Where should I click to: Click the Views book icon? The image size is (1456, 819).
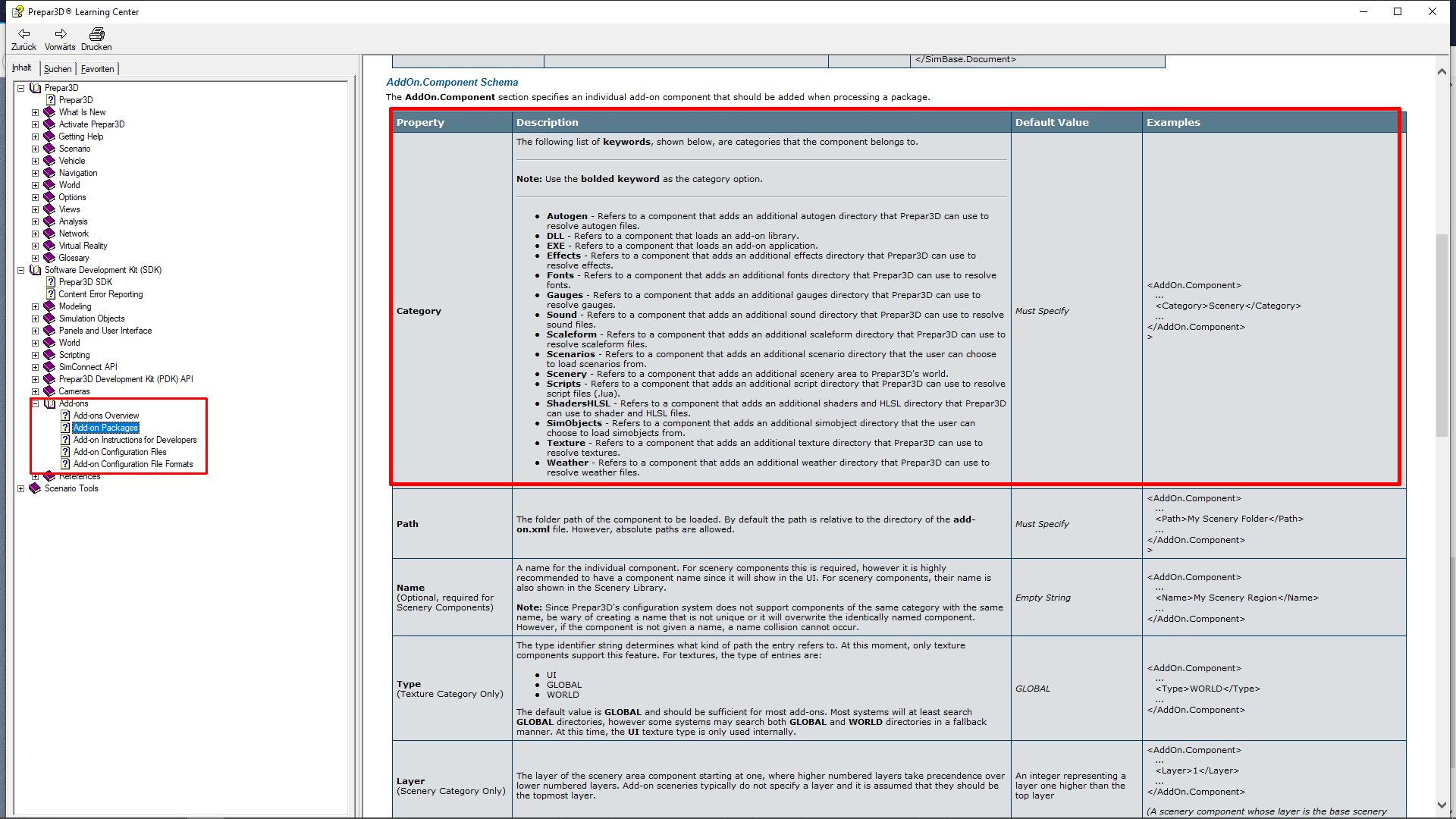49,209
